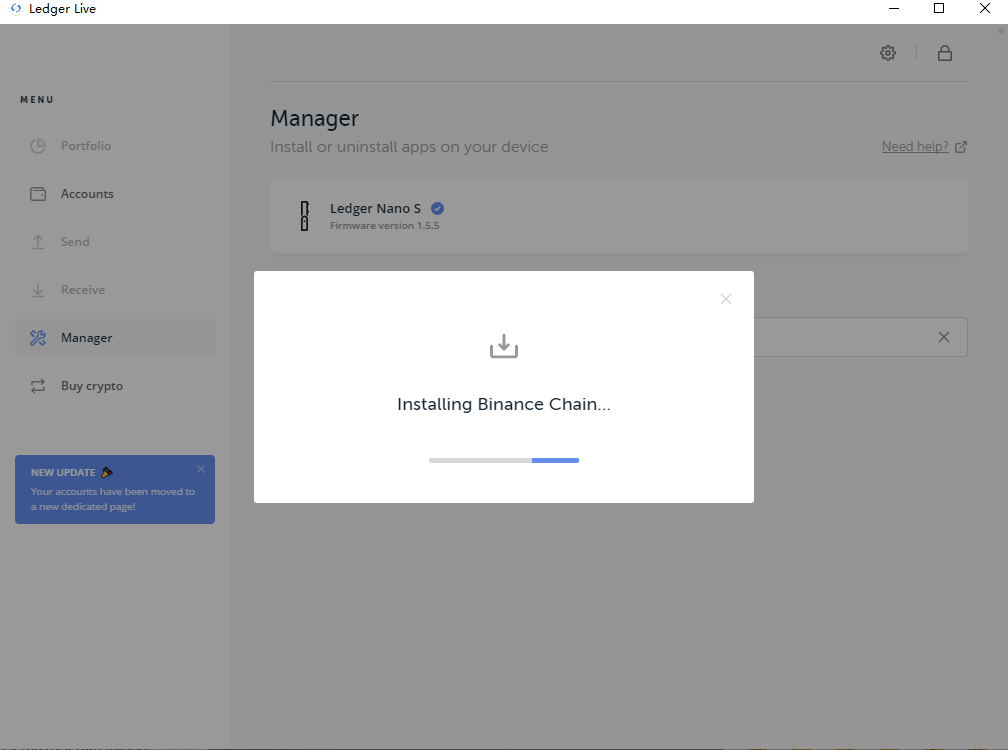Screen dimensions: 1008x750
Task: Clear the app search field
Action: point(943,337)
